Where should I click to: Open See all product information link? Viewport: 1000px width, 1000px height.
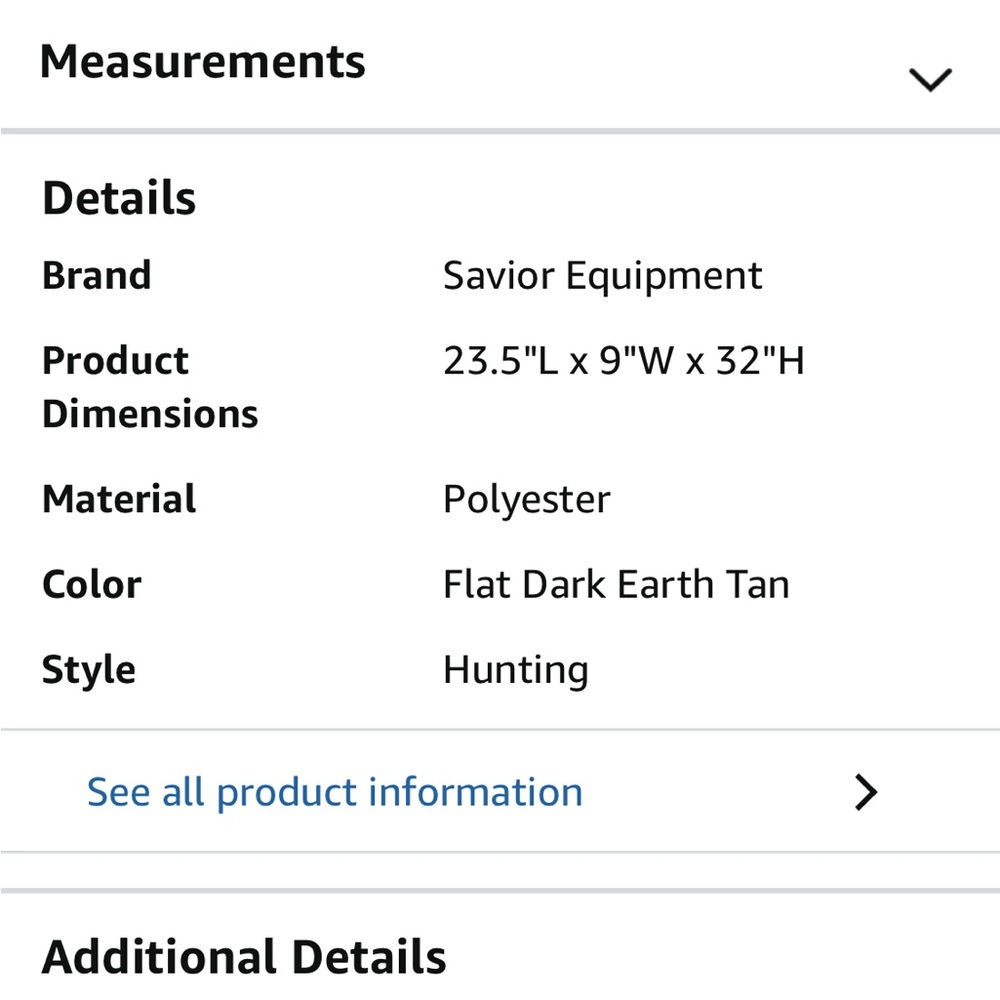coord(334,793)
